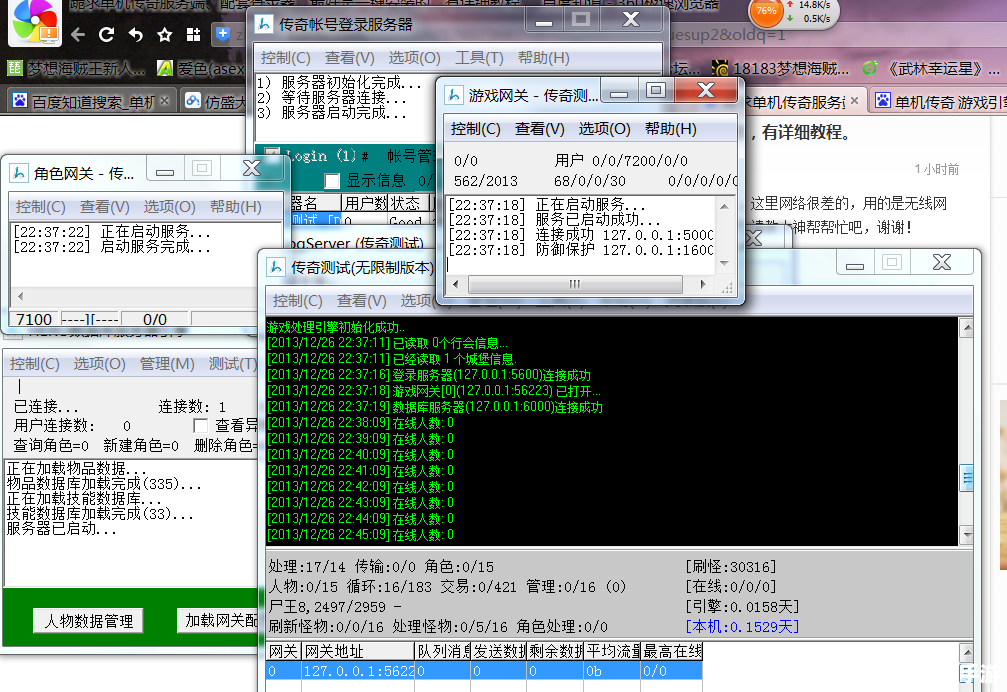
Task: Click the 76% network speed ball
Action: (766, 12)
